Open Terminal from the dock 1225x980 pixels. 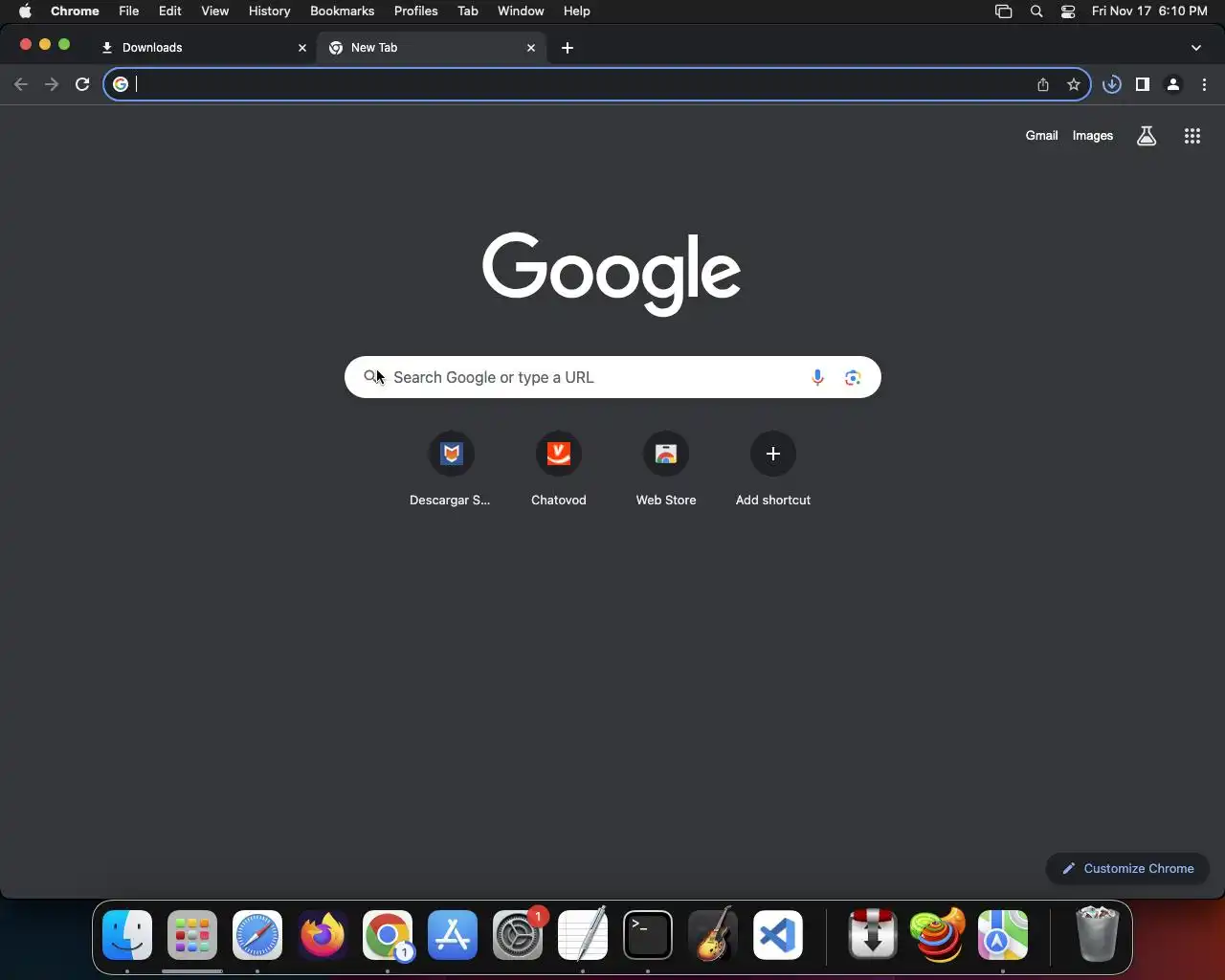[648, 935]
